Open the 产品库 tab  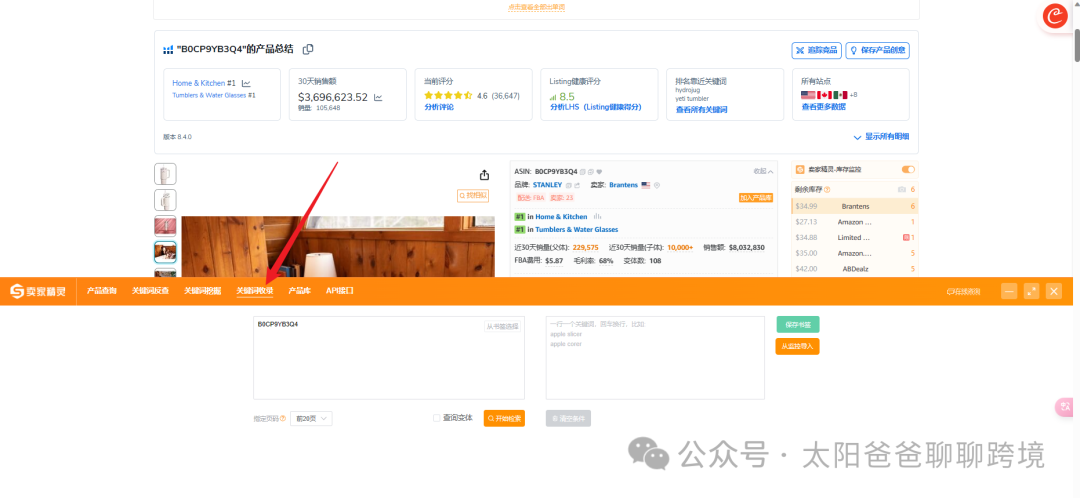(300, 291)
